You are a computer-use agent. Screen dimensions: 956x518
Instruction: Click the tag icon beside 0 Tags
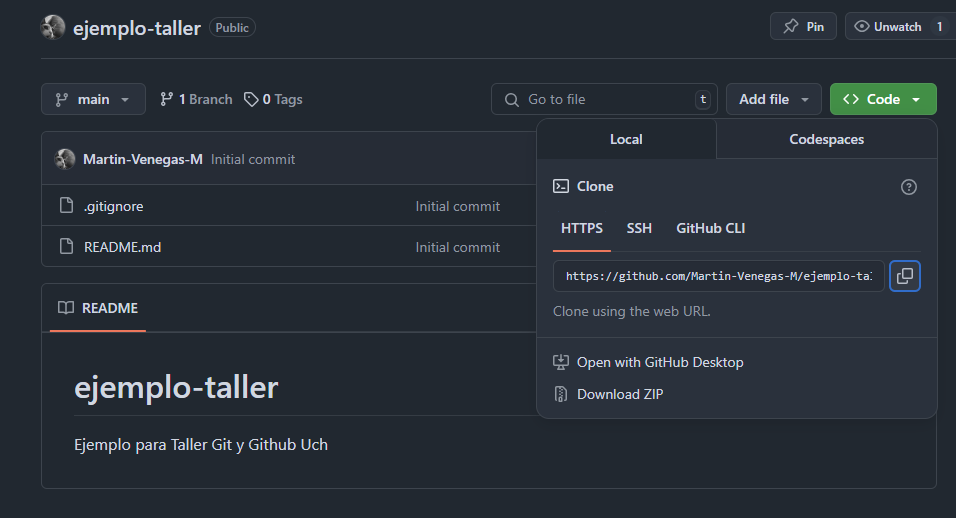coord(251,99)
